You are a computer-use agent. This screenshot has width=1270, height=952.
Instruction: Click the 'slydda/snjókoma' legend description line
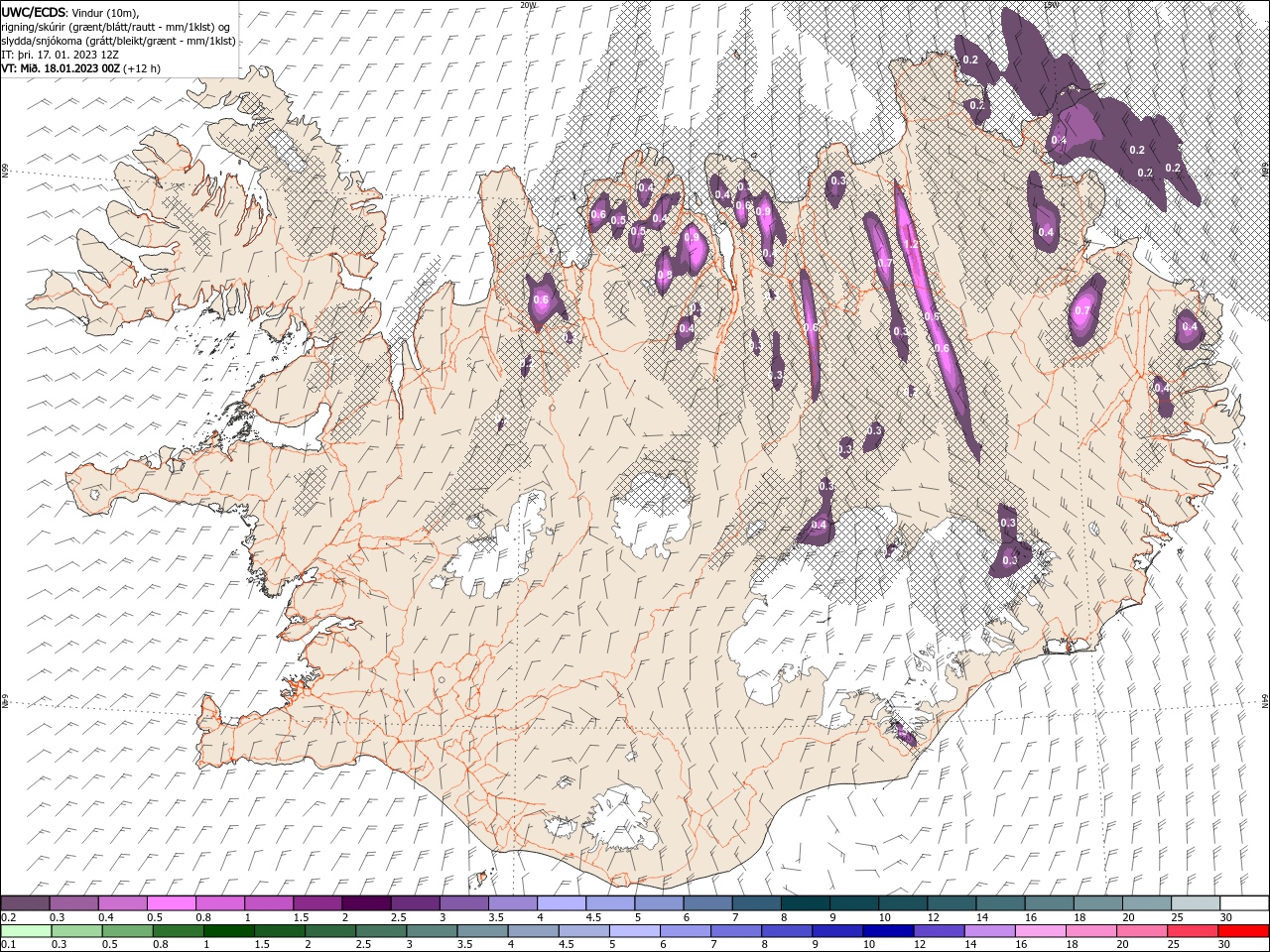coord(118,41)
